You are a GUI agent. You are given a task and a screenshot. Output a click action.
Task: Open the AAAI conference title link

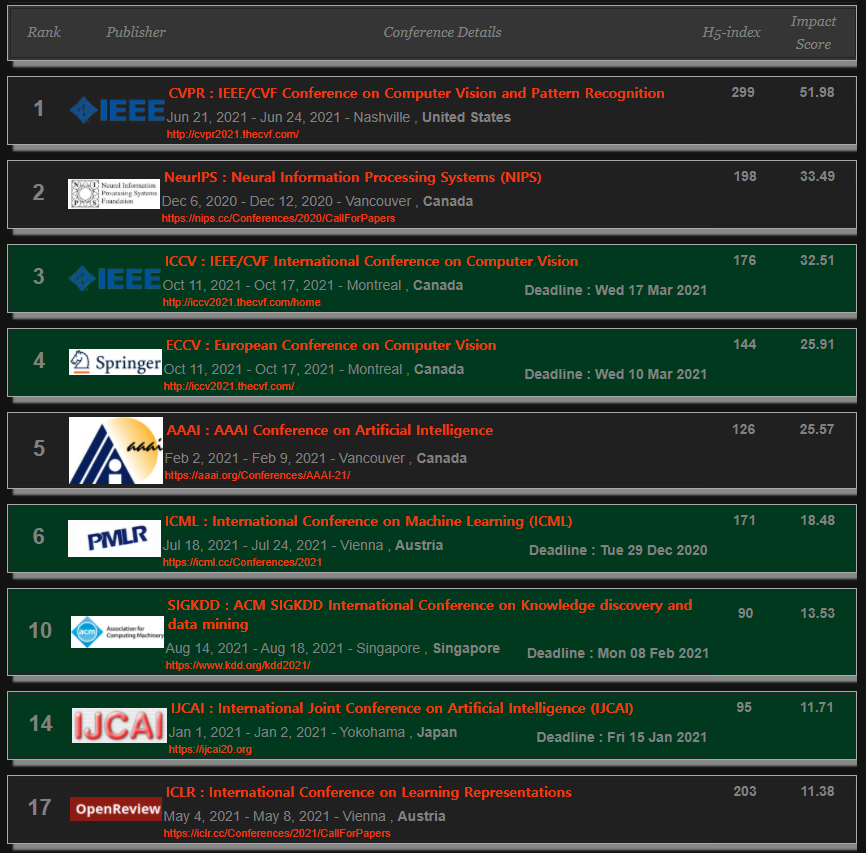point(330,430)
